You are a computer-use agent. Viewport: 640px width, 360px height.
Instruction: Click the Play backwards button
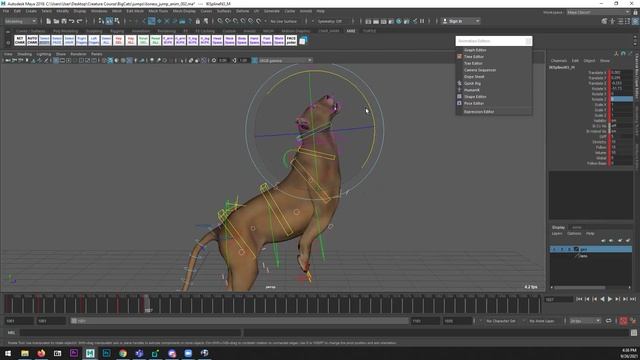coord(602,299)
